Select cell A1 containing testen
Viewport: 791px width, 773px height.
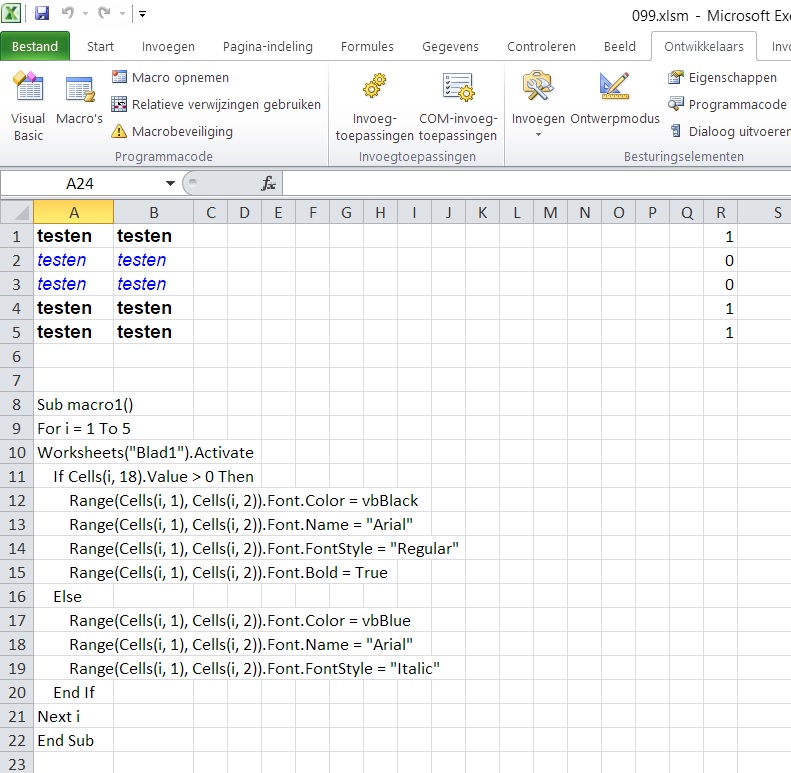(x=73, y=236)
